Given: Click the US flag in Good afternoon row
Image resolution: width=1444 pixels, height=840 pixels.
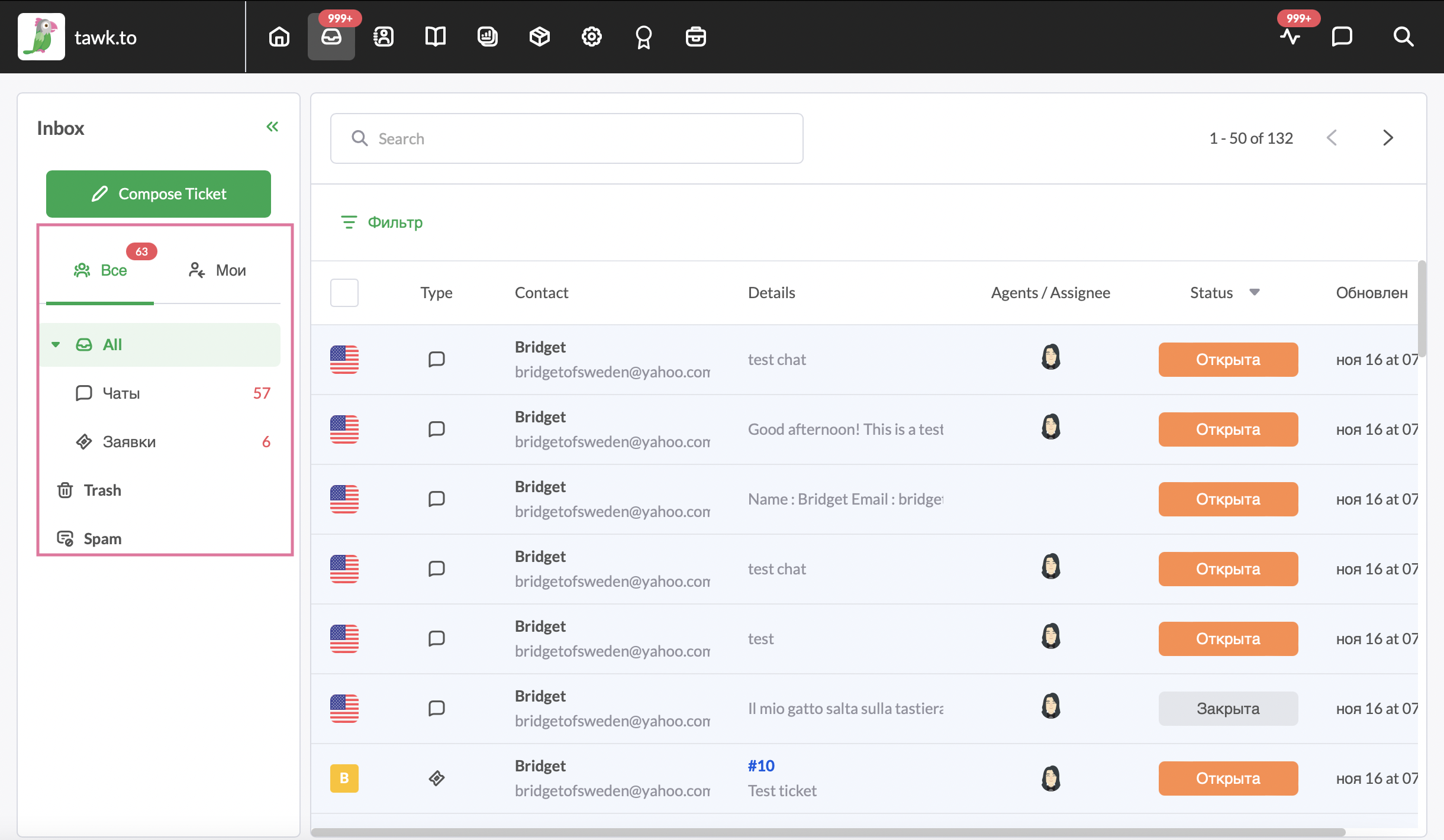Looking at the screenshot, I should pos(344,429).
